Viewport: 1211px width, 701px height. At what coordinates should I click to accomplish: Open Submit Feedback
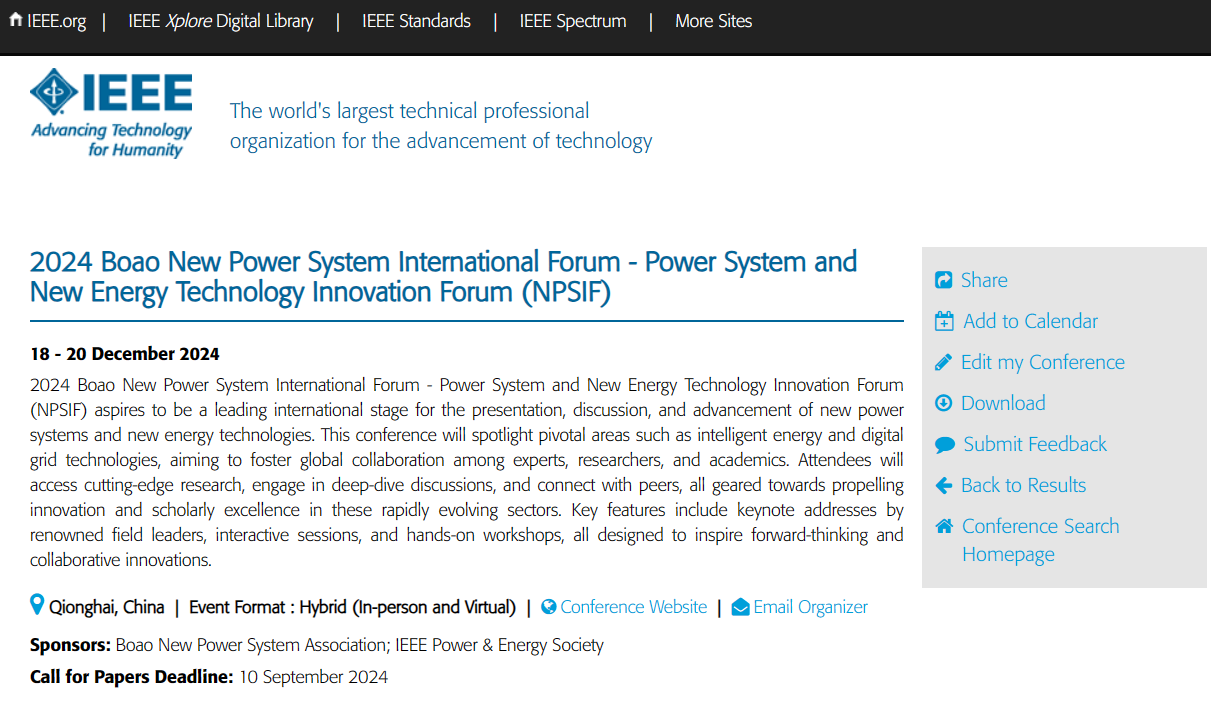pos(1035,444)
